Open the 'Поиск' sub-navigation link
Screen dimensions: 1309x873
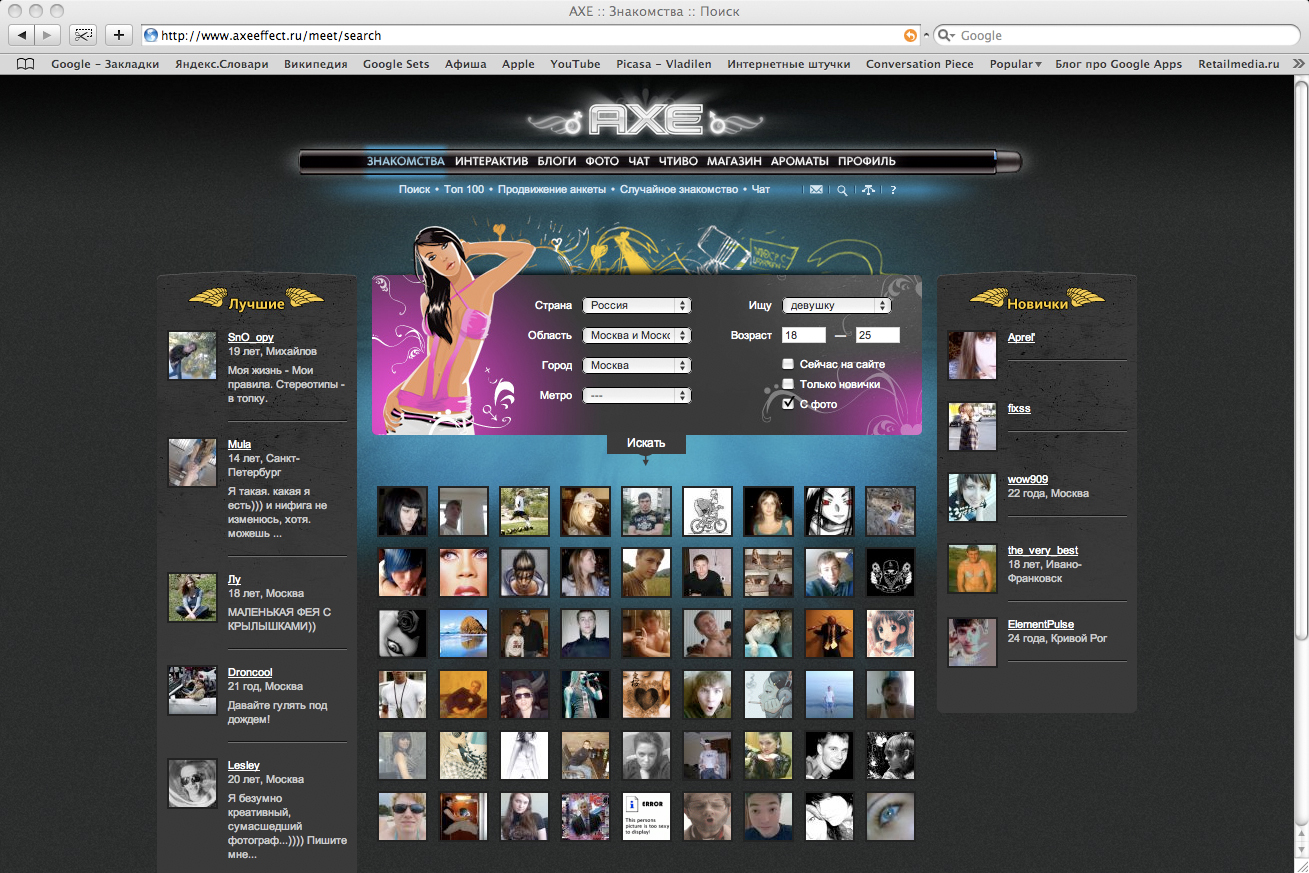pyautogui.click(x=414, y=190)
